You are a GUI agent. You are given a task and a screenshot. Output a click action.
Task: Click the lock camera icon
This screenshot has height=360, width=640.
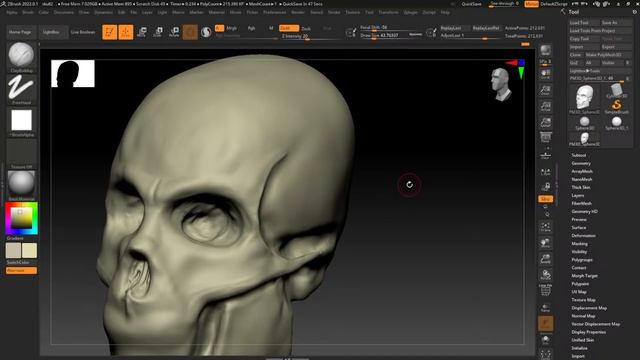pos(546,187)
